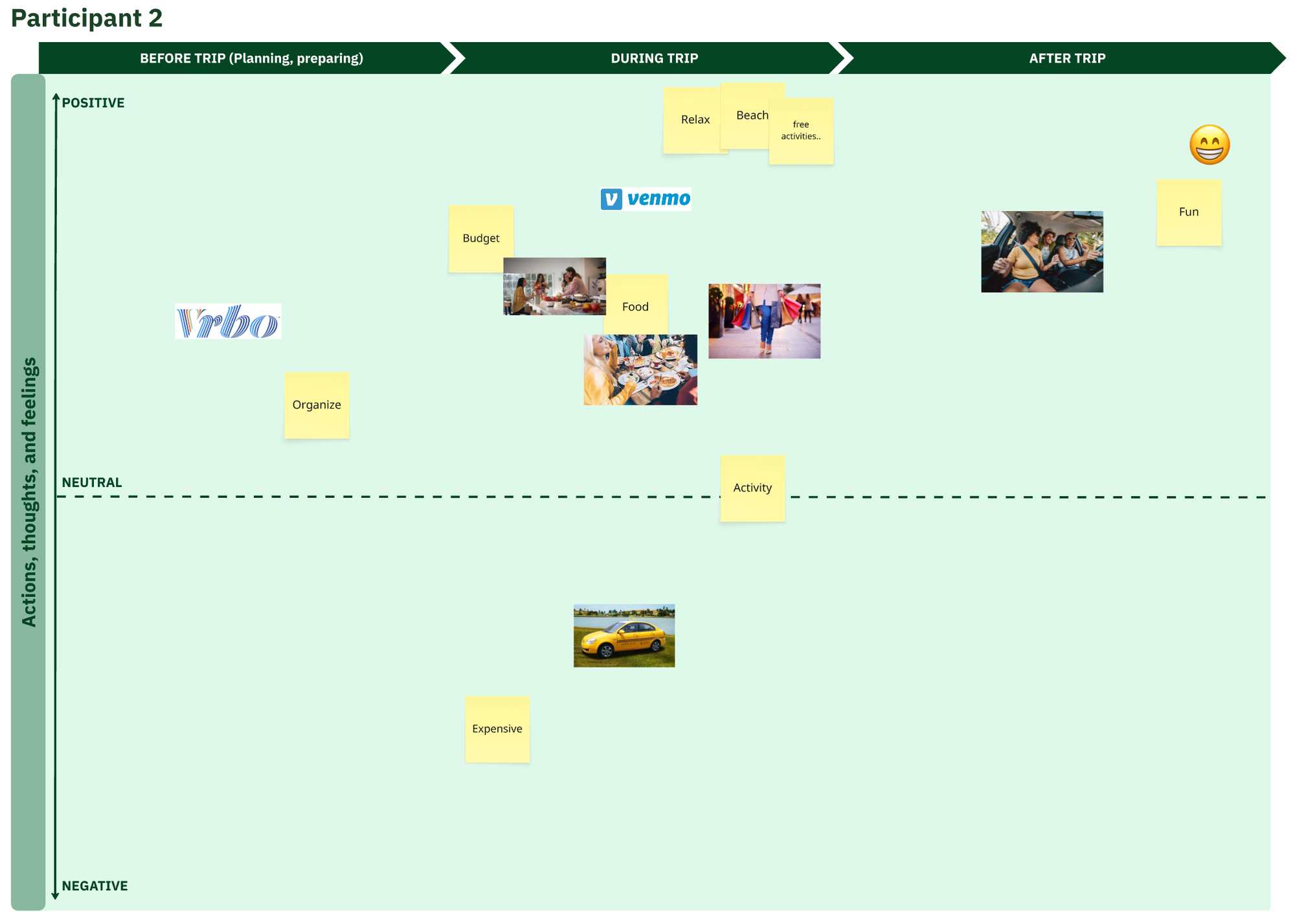Select the Fun sticky note
Viewport: 1295px width, 924px height.
[x=1189, y=212]
